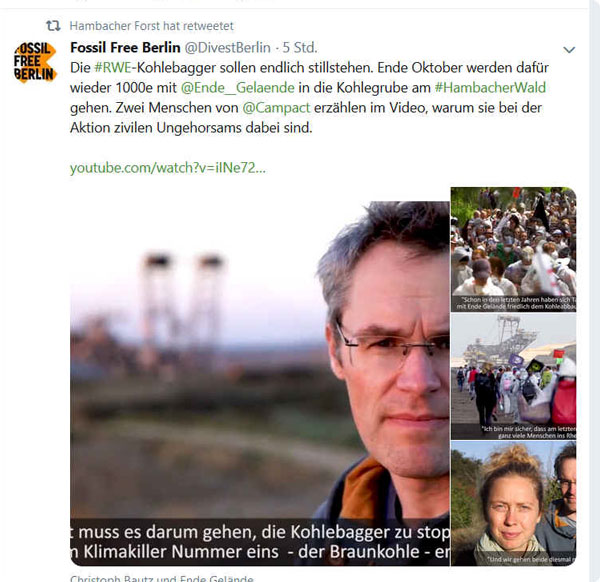Click the 5 Std. timestamp

coord(300,48)
